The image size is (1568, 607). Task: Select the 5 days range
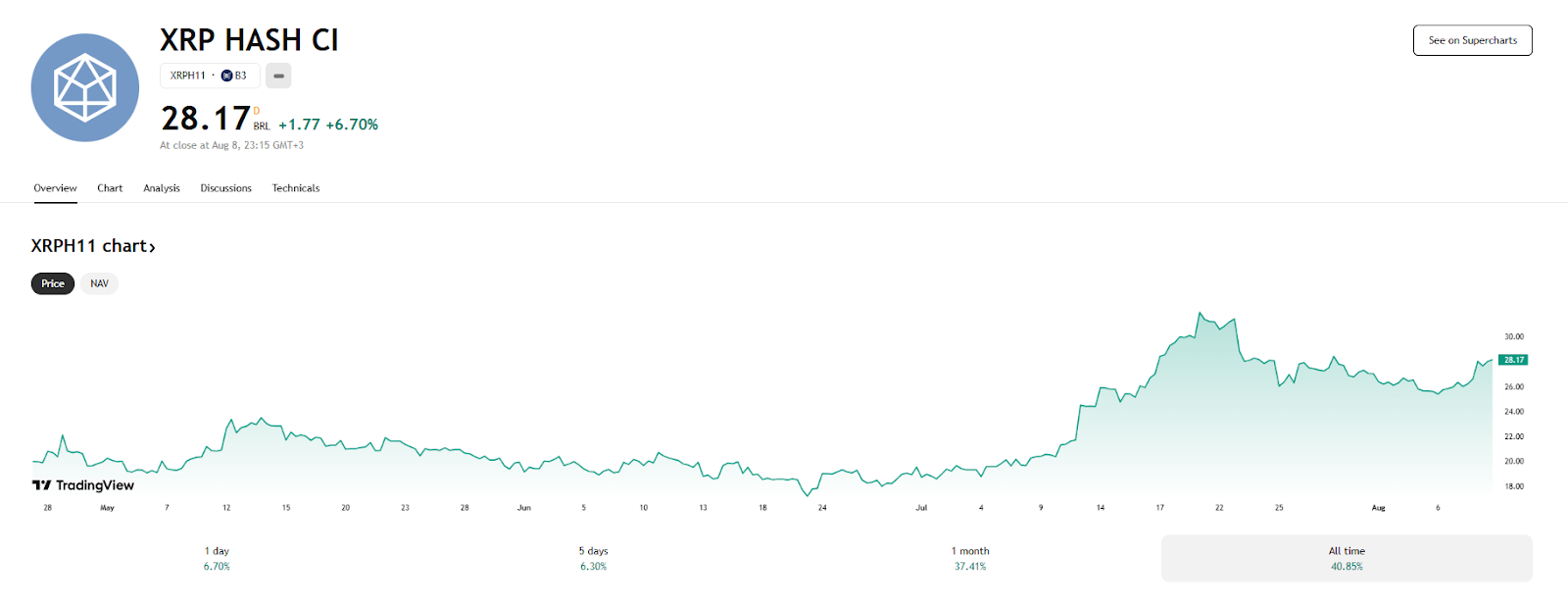[x=593, y=558]
